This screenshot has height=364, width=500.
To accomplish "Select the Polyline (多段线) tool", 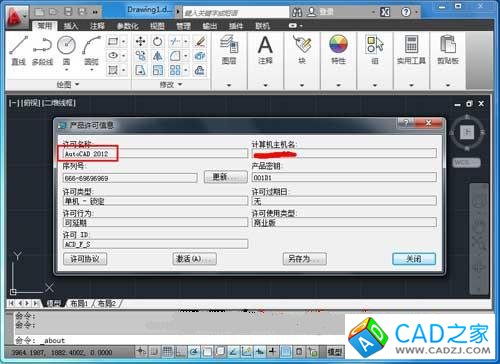I will (x=42, y=50).
